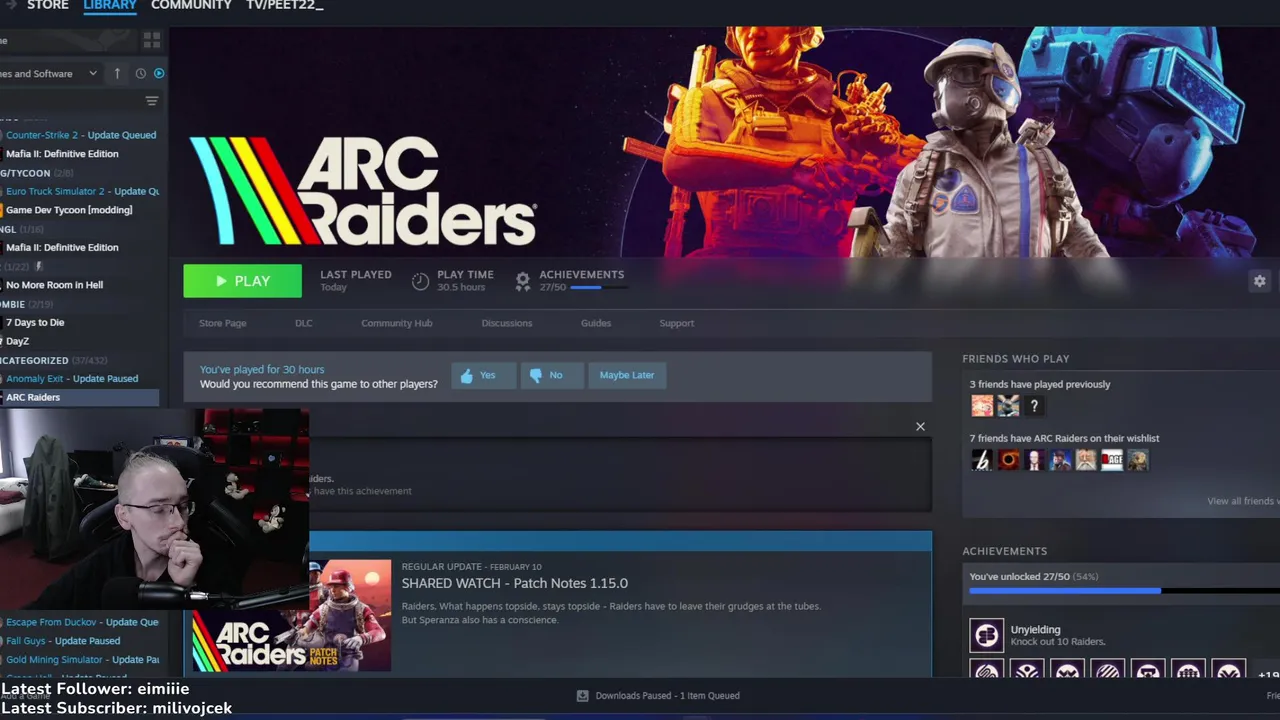Open the Store Page tab
Screen dimensions: 1280x720
tap(222, 323)
